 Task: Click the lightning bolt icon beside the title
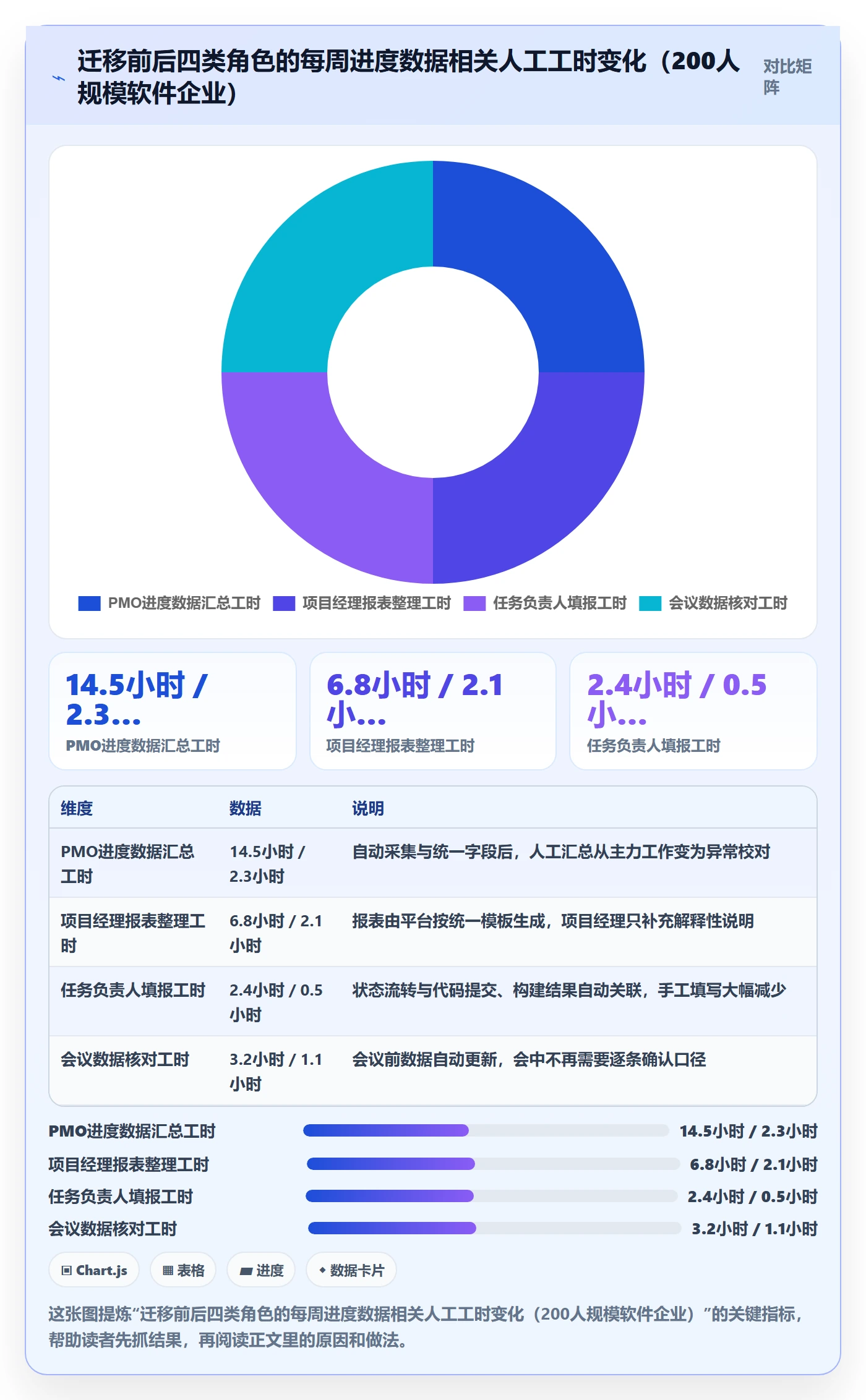coord(59,78)
